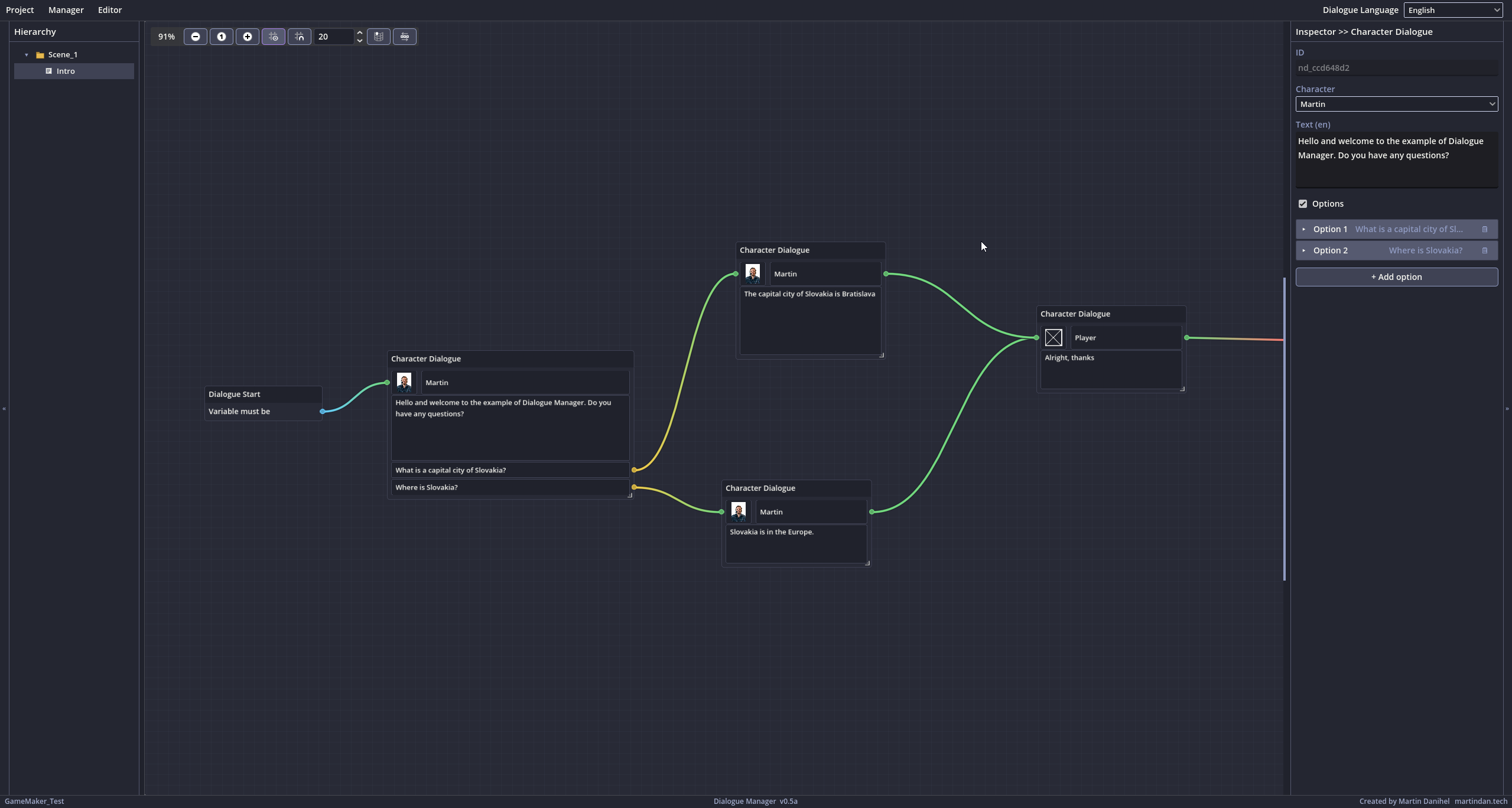Click the graph's vertical scrollbar
This screenshot has width=1512, height=808.
coord(1285,429)
